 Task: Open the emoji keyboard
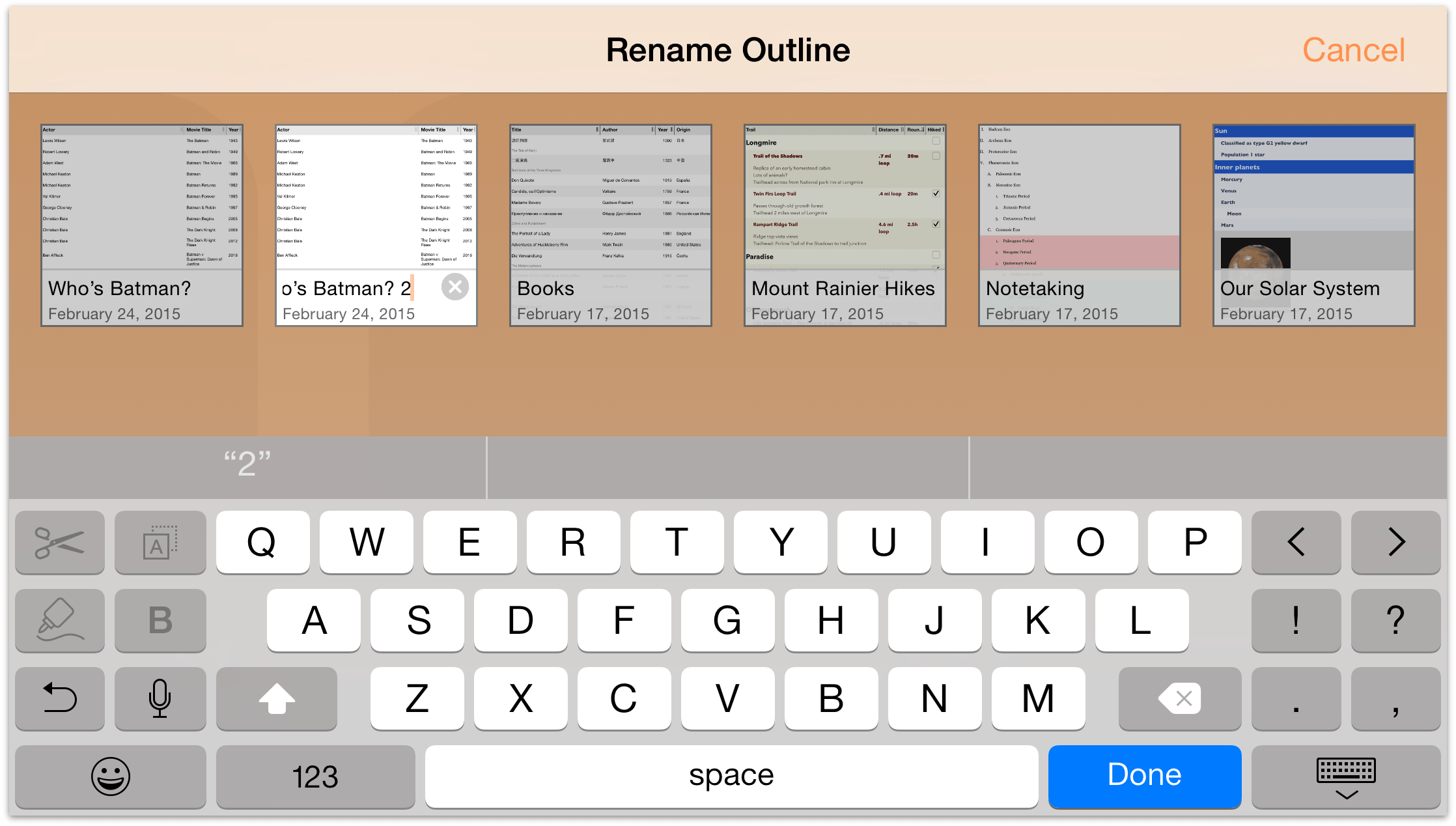click(111, 776)
